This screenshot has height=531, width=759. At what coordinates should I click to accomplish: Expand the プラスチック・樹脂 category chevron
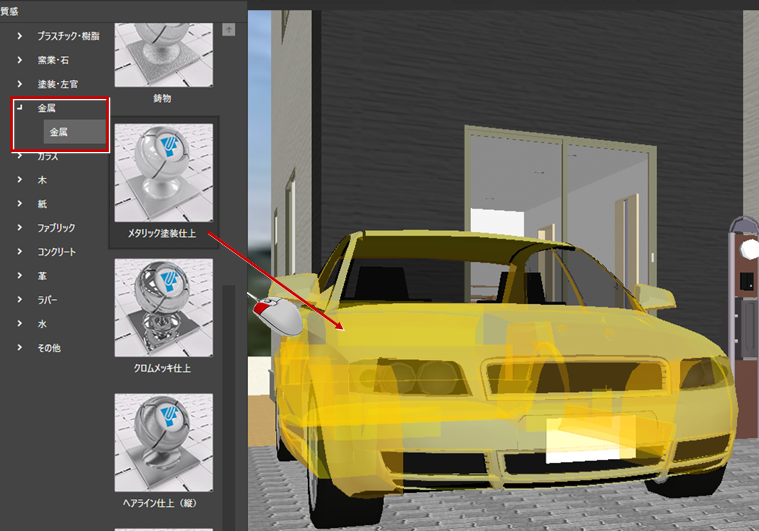[19, 36]
